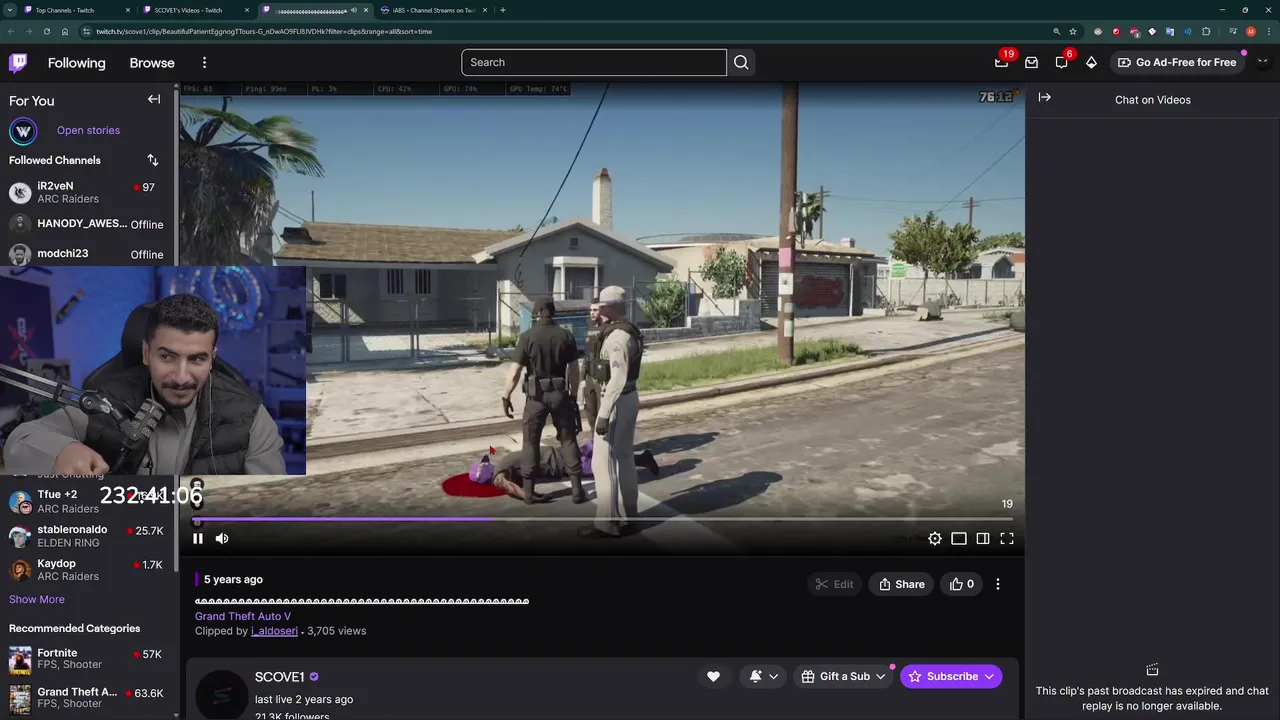Open Whispers envelope icon
The height and width of the screenshot is (720, 1280).
[1031, 62]
